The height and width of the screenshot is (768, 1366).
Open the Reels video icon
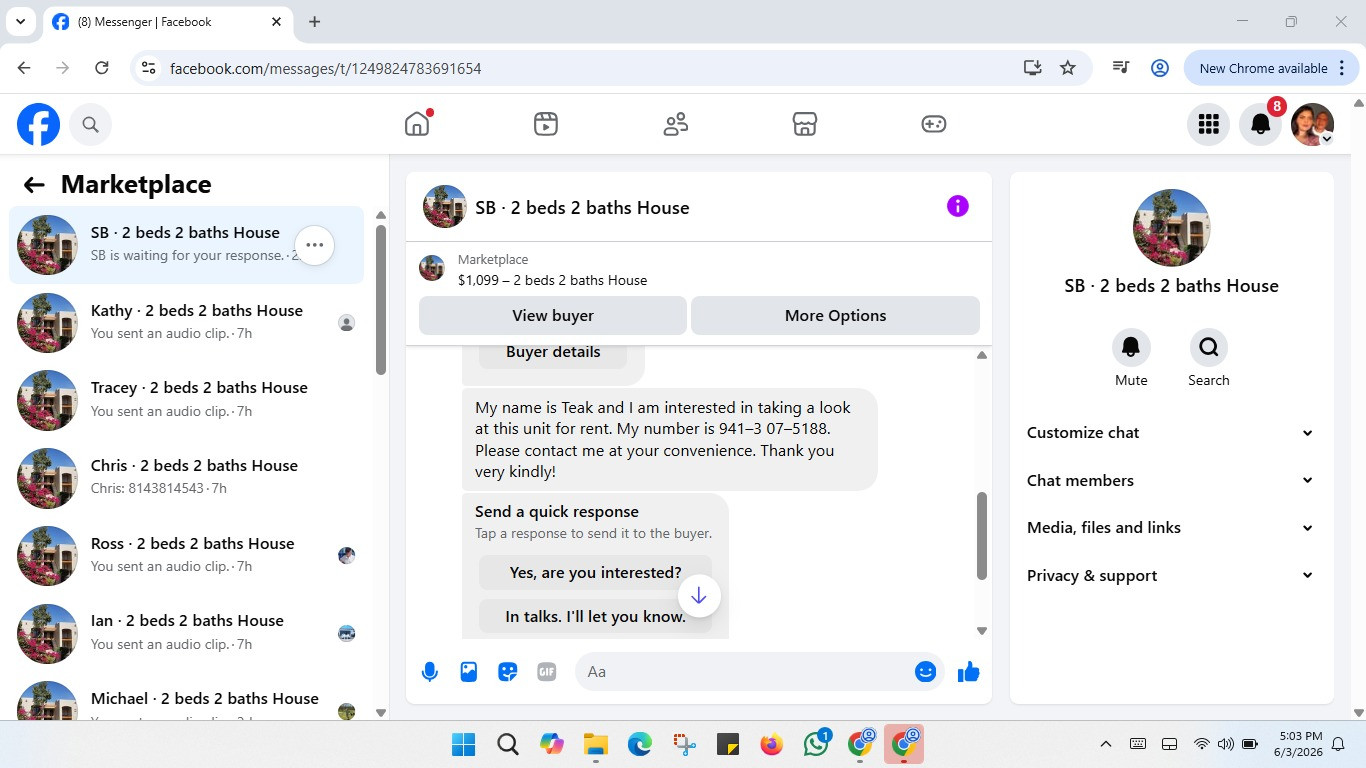(546, 124)
